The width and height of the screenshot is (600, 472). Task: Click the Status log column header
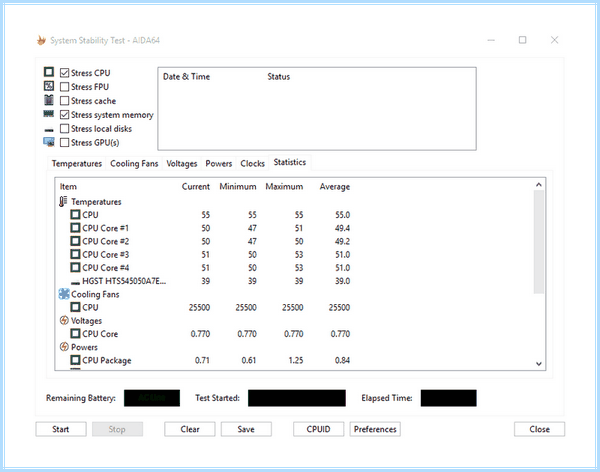point(279,77)
